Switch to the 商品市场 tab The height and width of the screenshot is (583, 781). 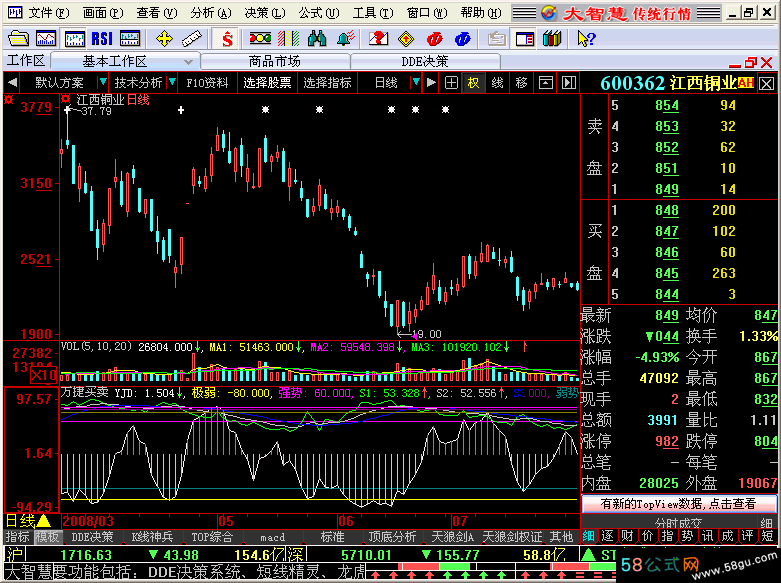[x=275, y=62]
